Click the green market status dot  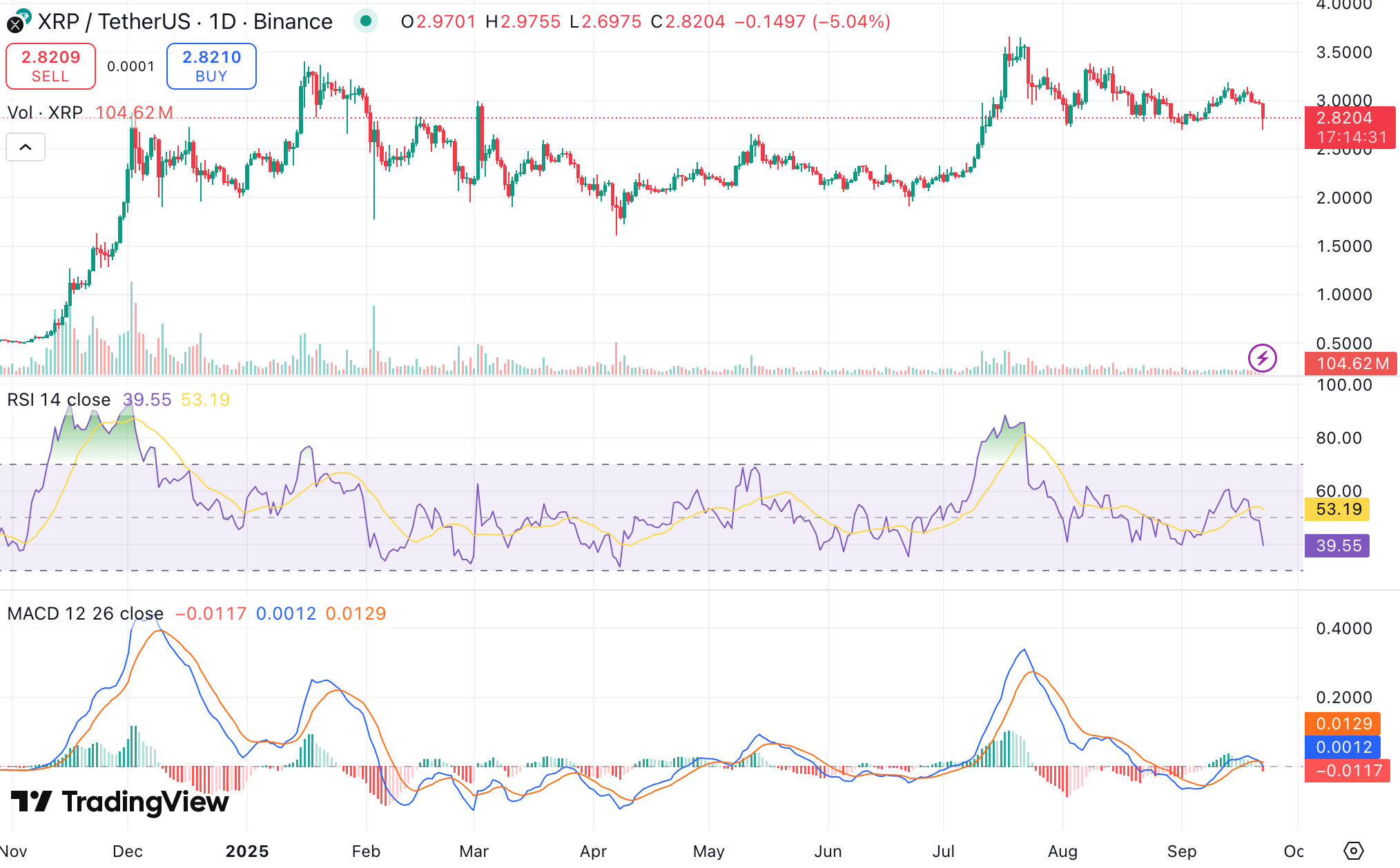click(x=366, y=21)
